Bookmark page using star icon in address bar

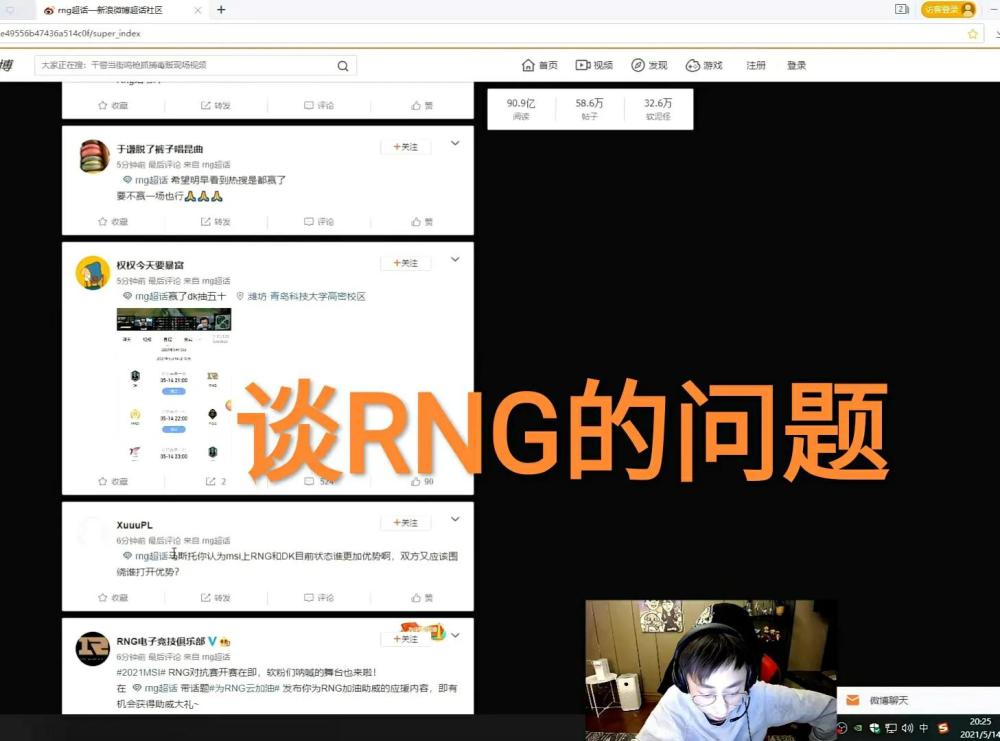pos(973,34)
